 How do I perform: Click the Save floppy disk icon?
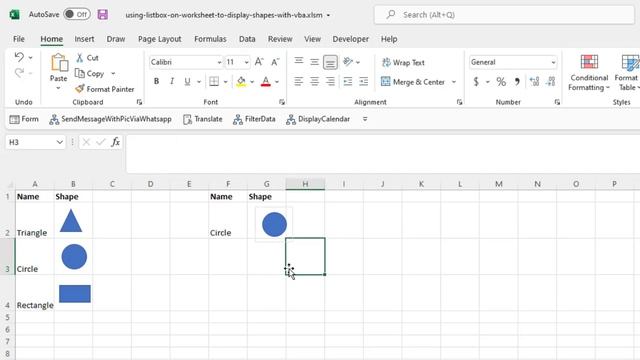(x=102, y=15)
